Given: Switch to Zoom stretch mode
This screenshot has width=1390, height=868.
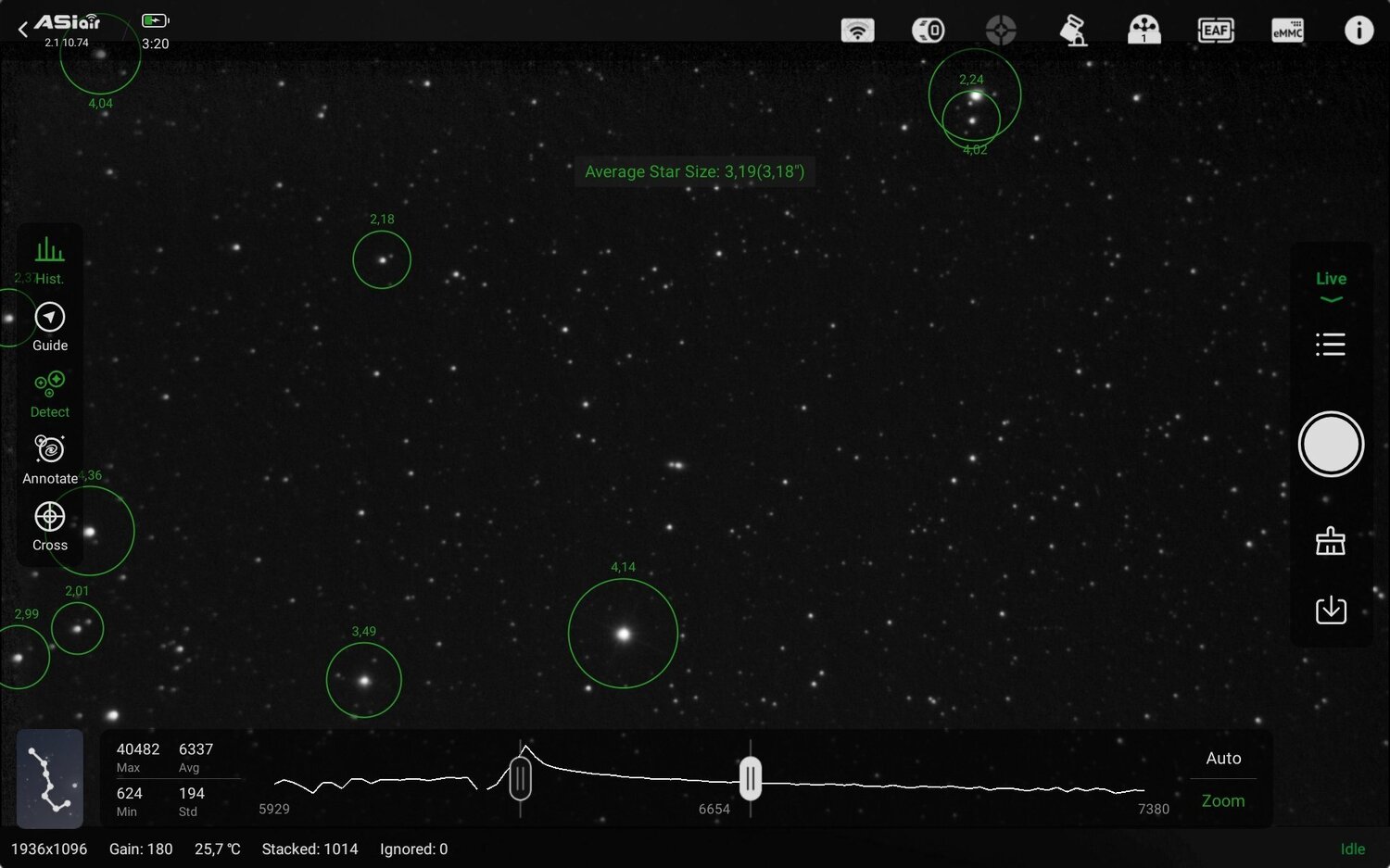Looking at the screenshot, I should point(1222,800).
